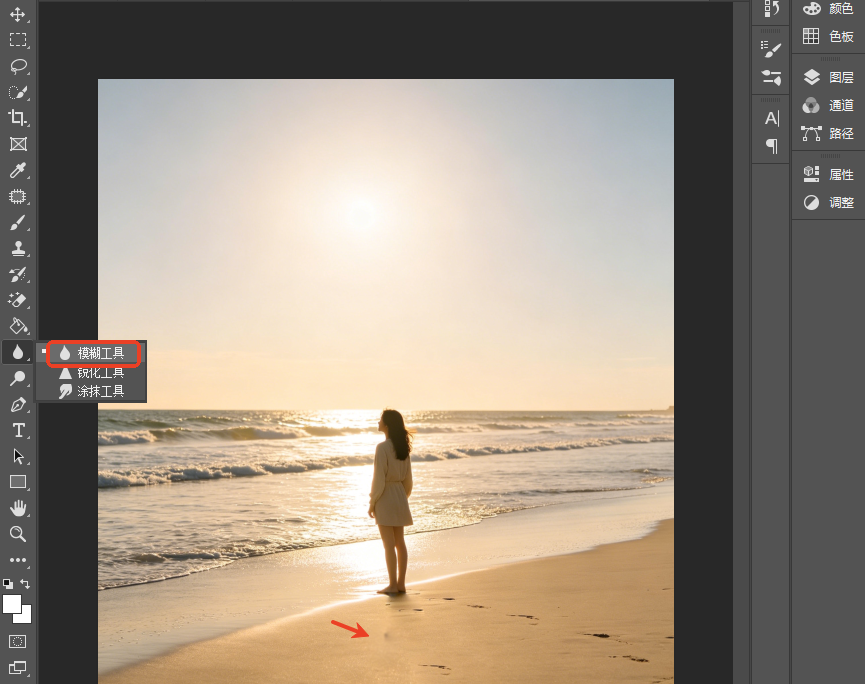The height and width of the screenshot is (684, 865).
Task: Select the Hand tool
Action: (18, 508)
